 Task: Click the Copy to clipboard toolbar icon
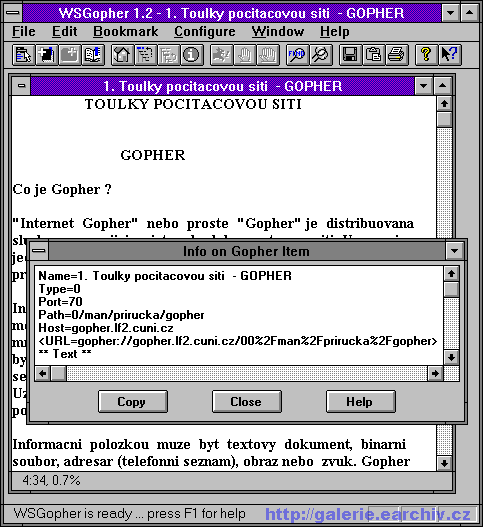click(373, 55)
